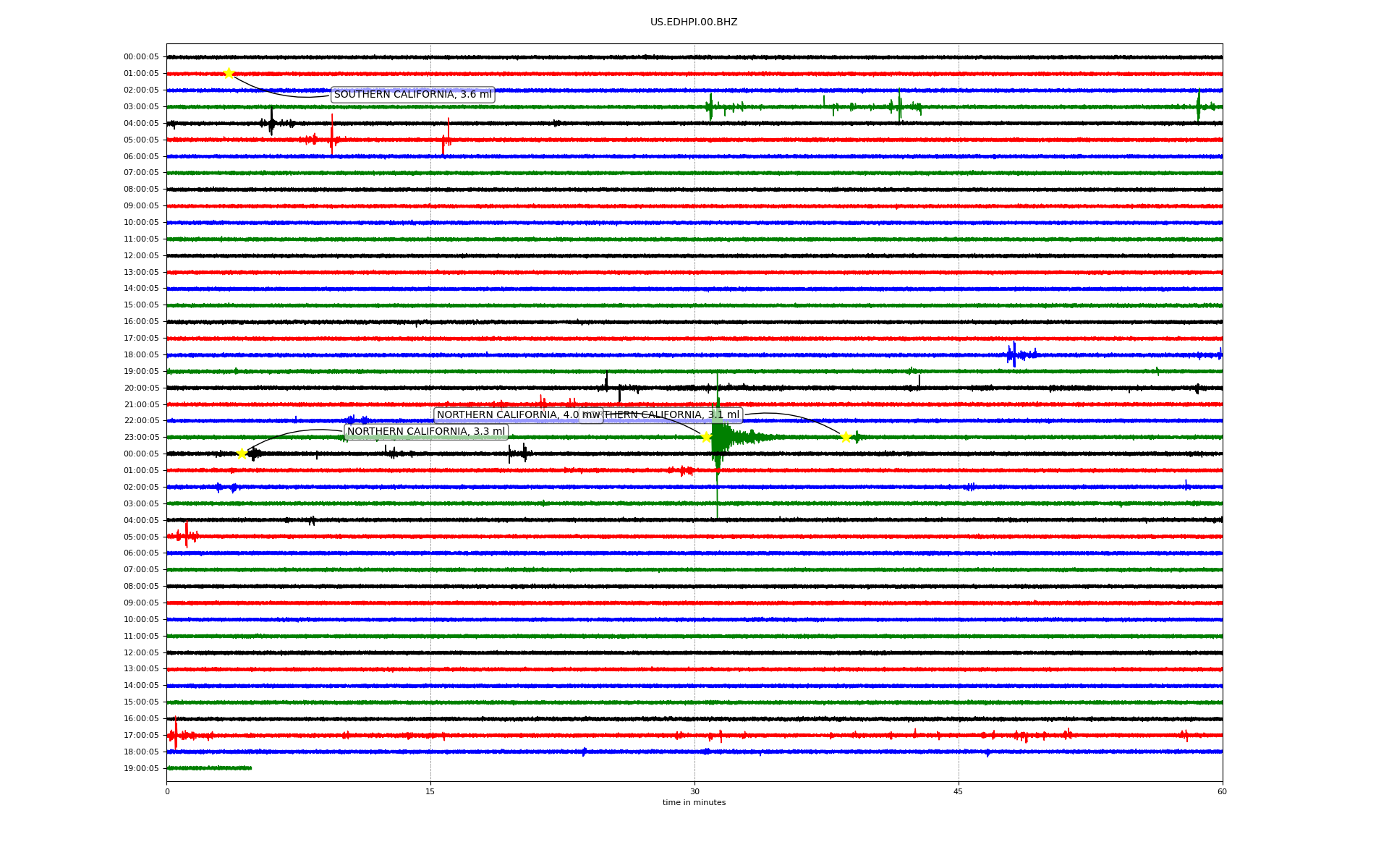Click the 'time in minutes' axis label
Screen dimensions: 1389x868
click(x=693, y=802)
